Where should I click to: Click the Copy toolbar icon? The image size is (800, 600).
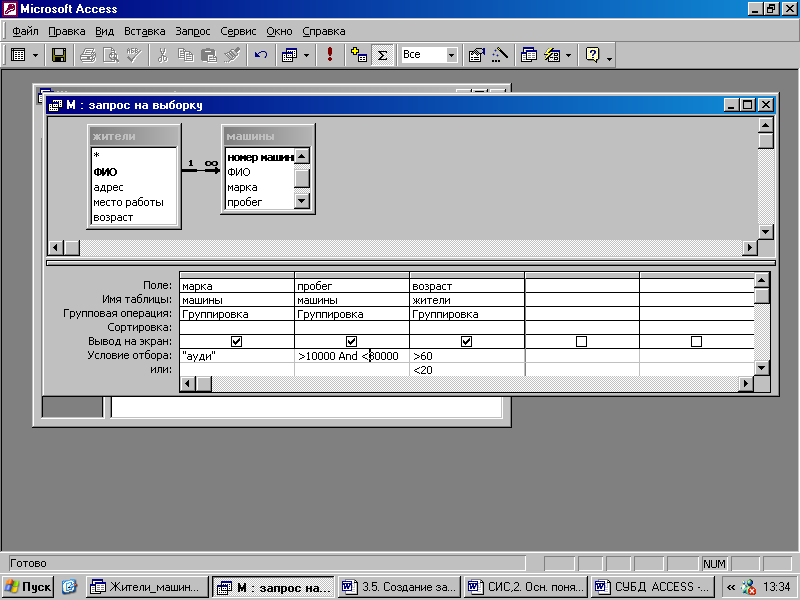[x=186, y=55]
